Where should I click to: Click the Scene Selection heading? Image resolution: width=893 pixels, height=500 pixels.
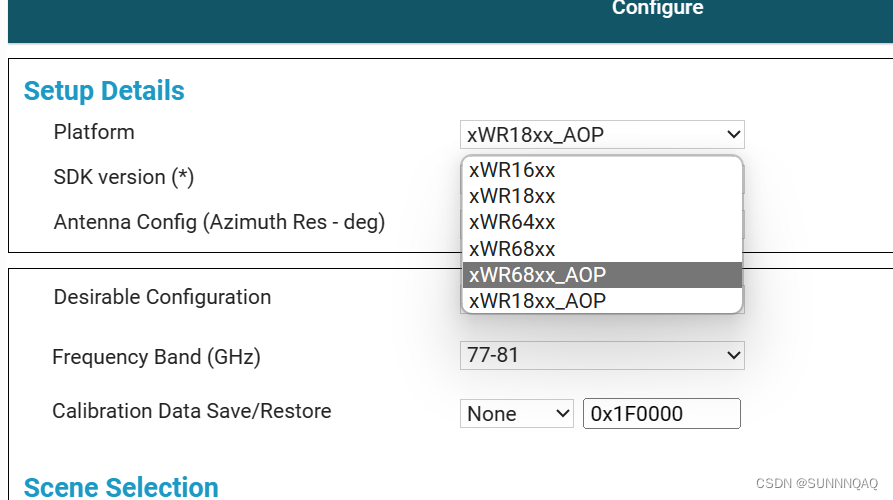(121, 487)
